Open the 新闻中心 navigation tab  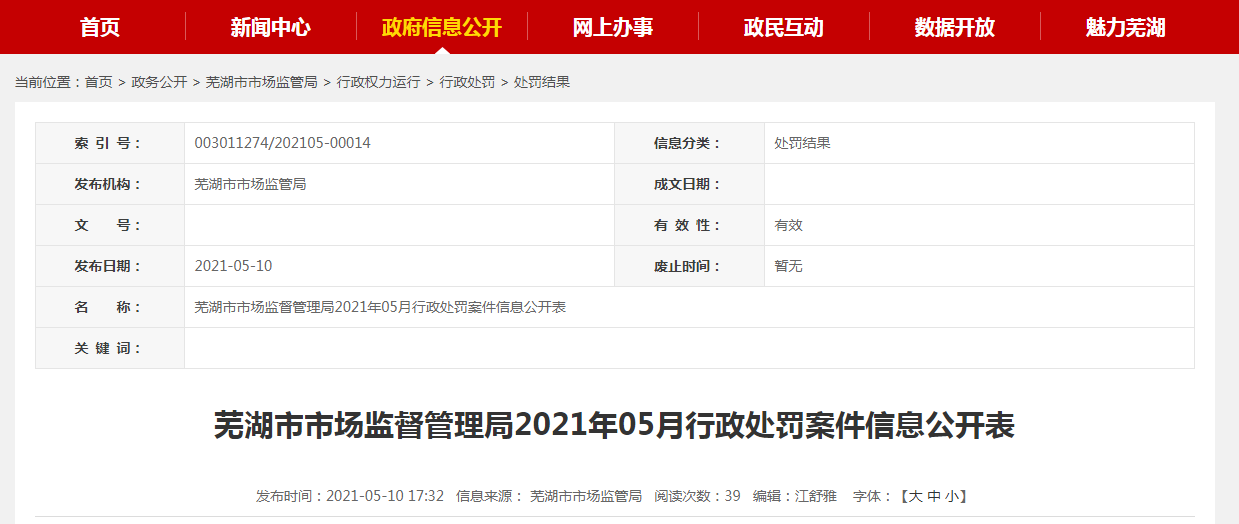point(271,27)
